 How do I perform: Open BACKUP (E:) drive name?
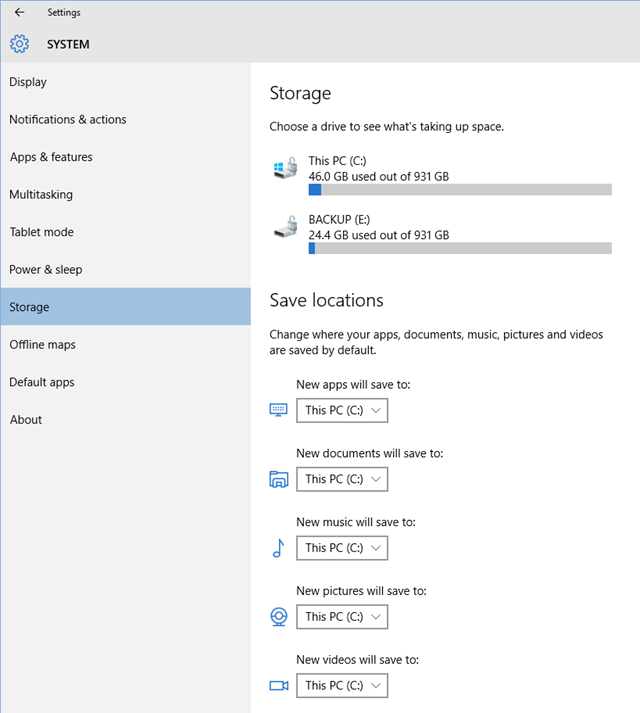339,220
